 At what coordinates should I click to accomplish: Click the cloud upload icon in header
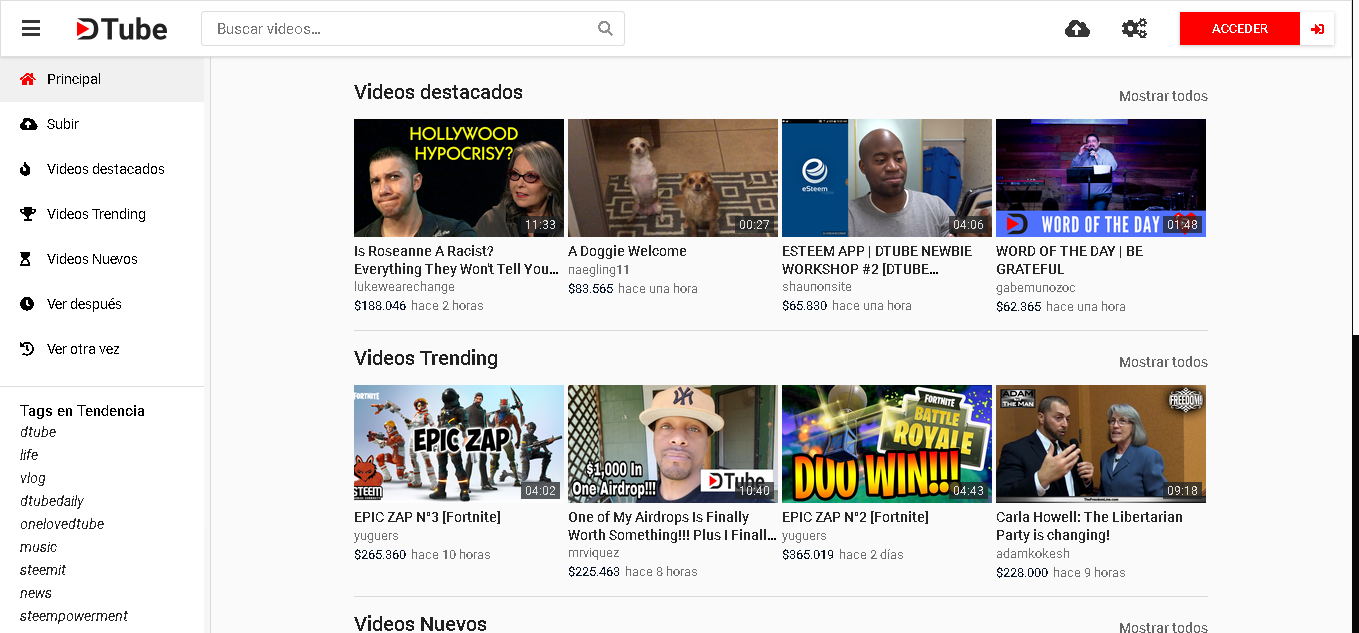pyautogui.click(x=1077, y=29)
